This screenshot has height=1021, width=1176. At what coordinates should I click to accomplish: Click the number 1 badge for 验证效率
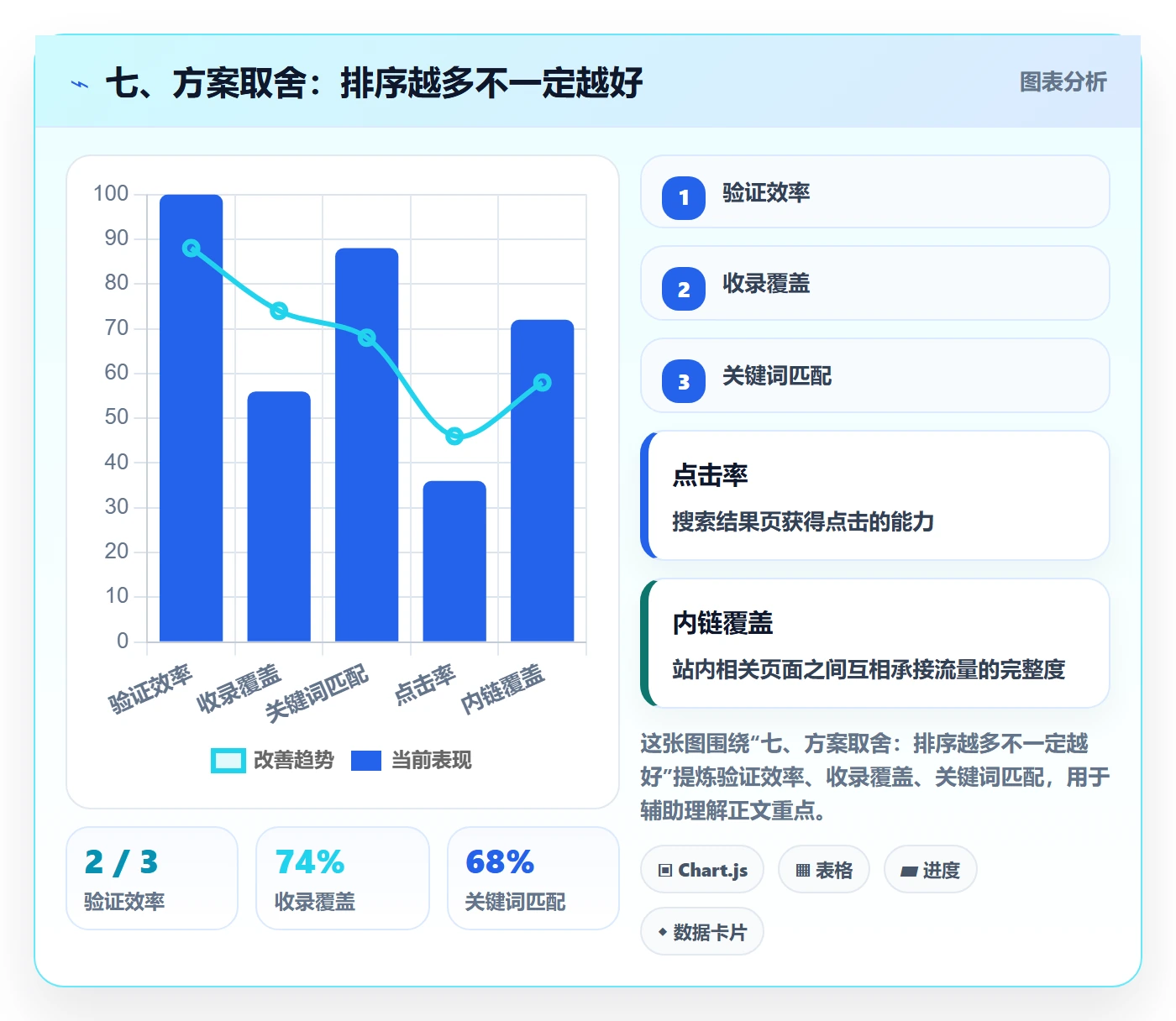coord(684,197)
